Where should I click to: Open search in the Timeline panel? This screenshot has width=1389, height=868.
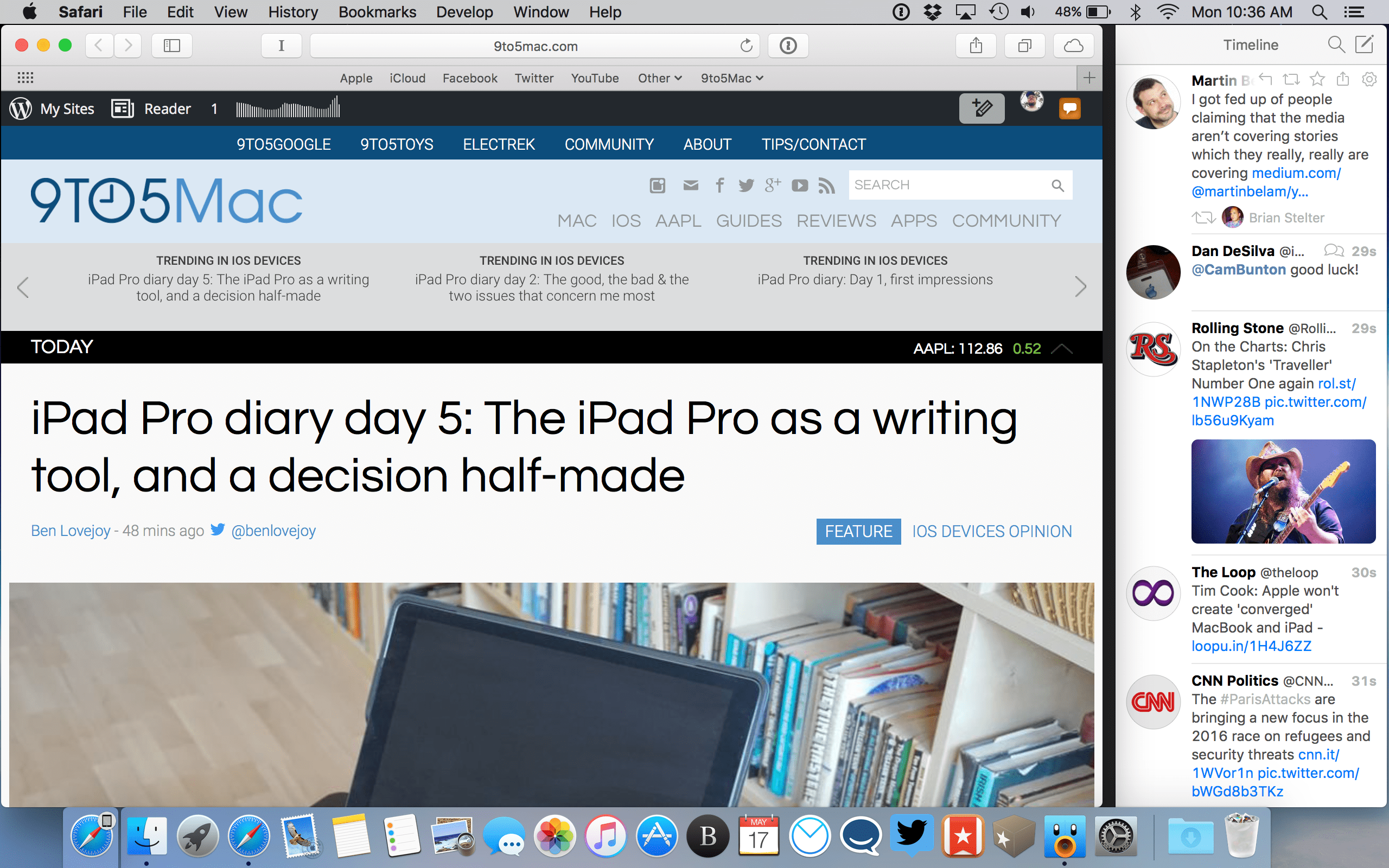[1337, 44]
